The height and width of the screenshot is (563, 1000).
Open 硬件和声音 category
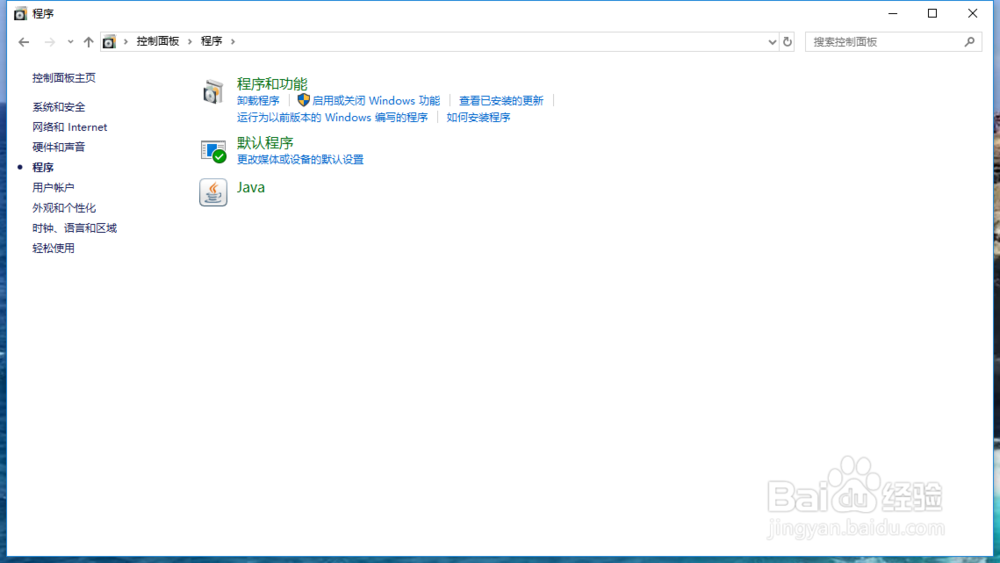(59, 147)
